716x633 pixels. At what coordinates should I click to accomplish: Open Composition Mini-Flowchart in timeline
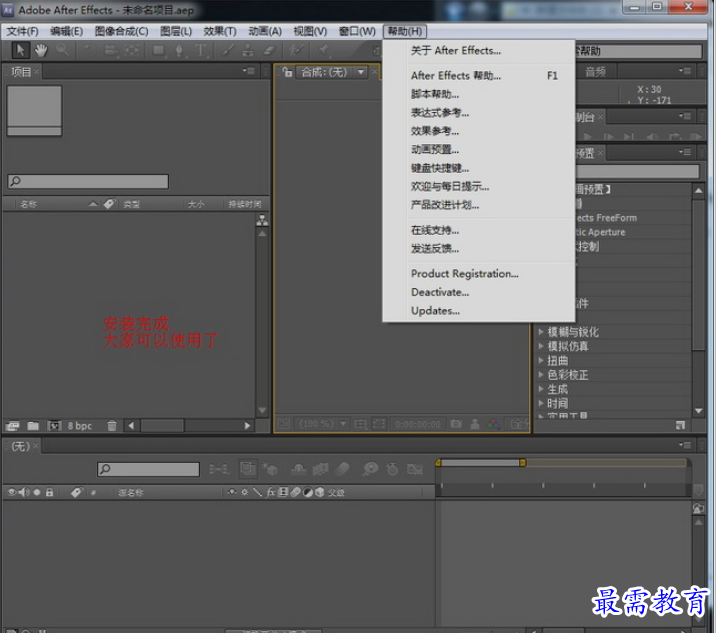tap(219, 469)
